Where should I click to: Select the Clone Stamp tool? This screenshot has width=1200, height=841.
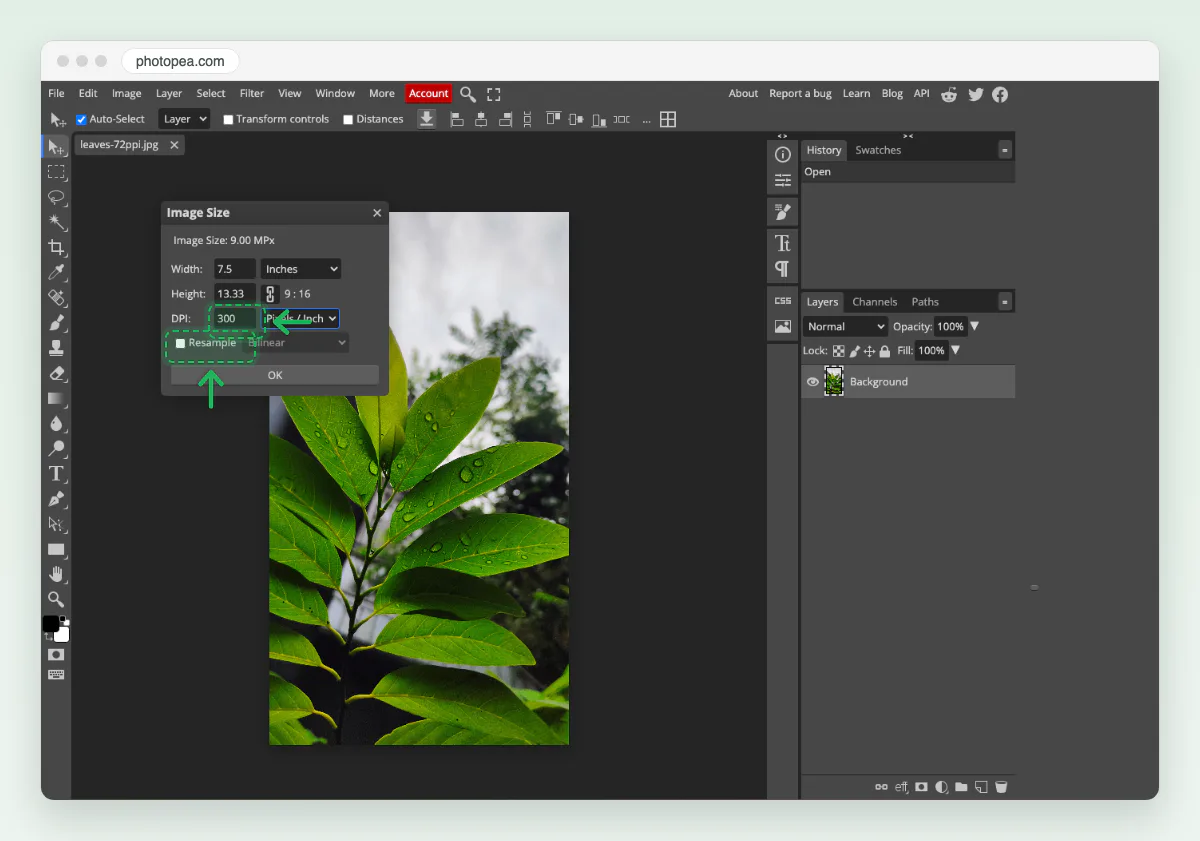pos(56,347)
